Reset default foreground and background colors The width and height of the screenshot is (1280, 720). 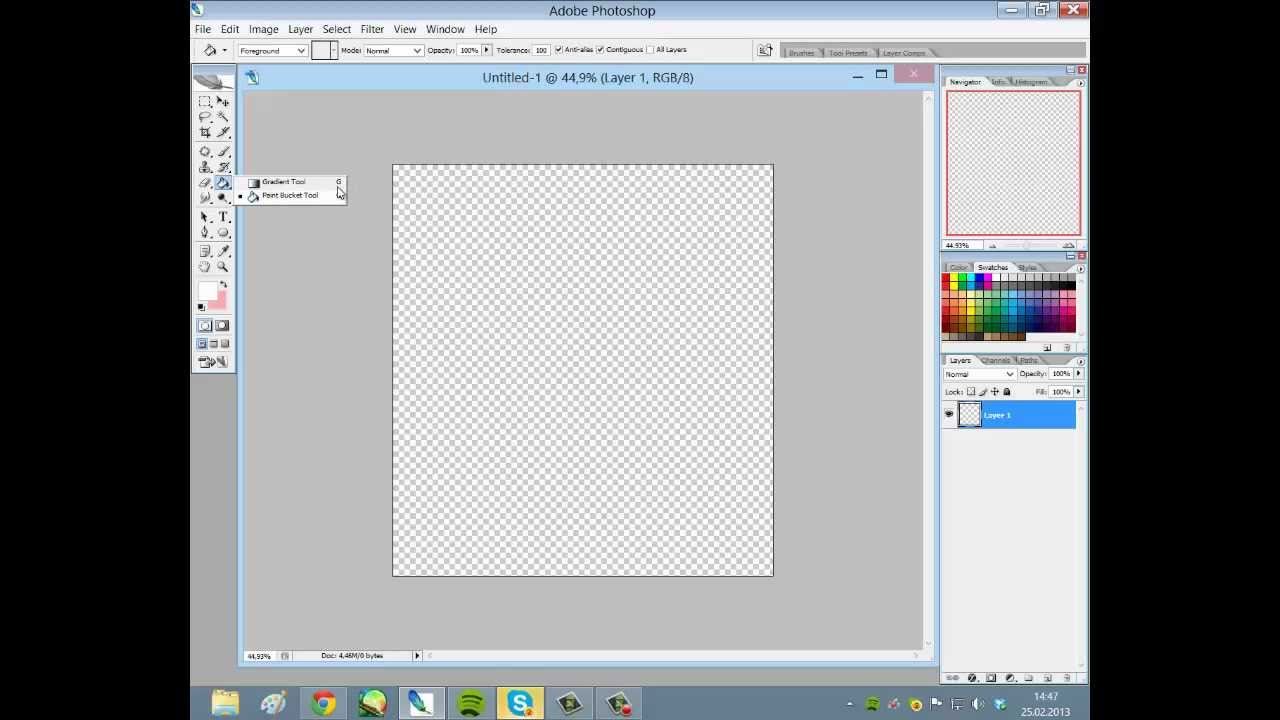(x=201, y=307)
